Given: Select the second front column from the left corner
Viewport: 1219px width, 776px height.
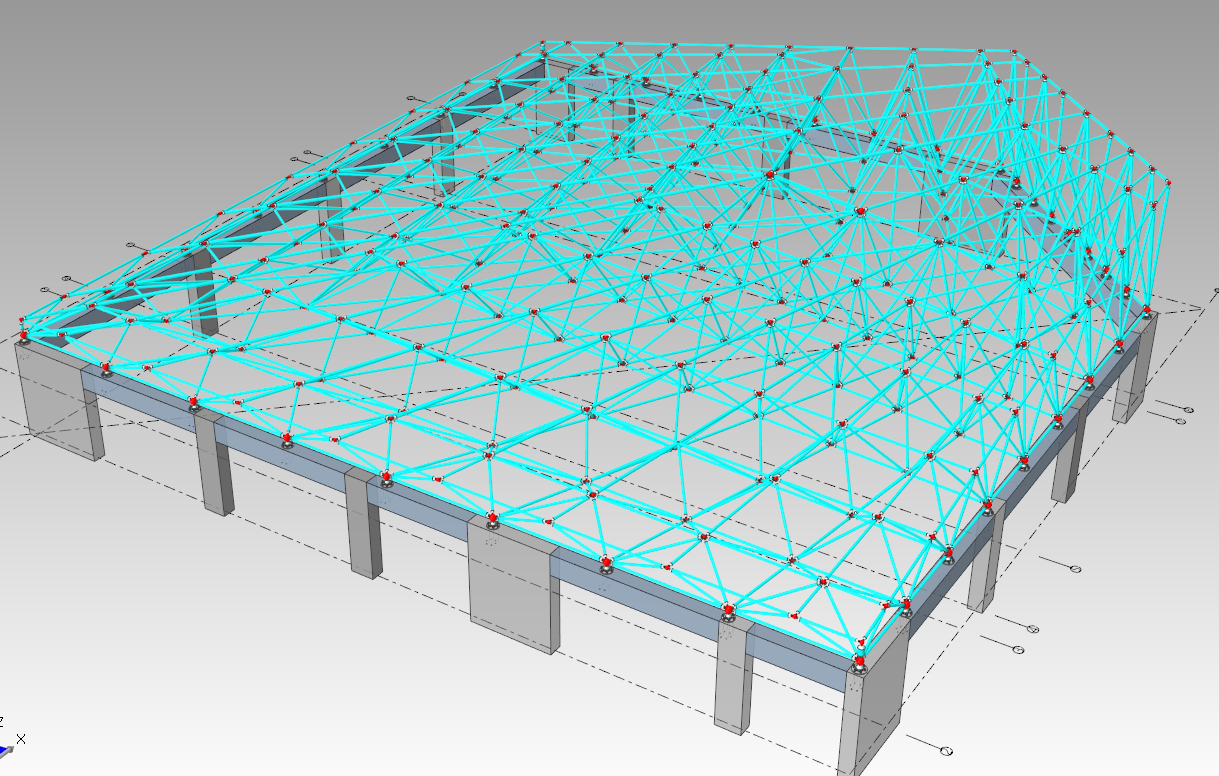Looking at the screenshot, I should tap(216, 470).
